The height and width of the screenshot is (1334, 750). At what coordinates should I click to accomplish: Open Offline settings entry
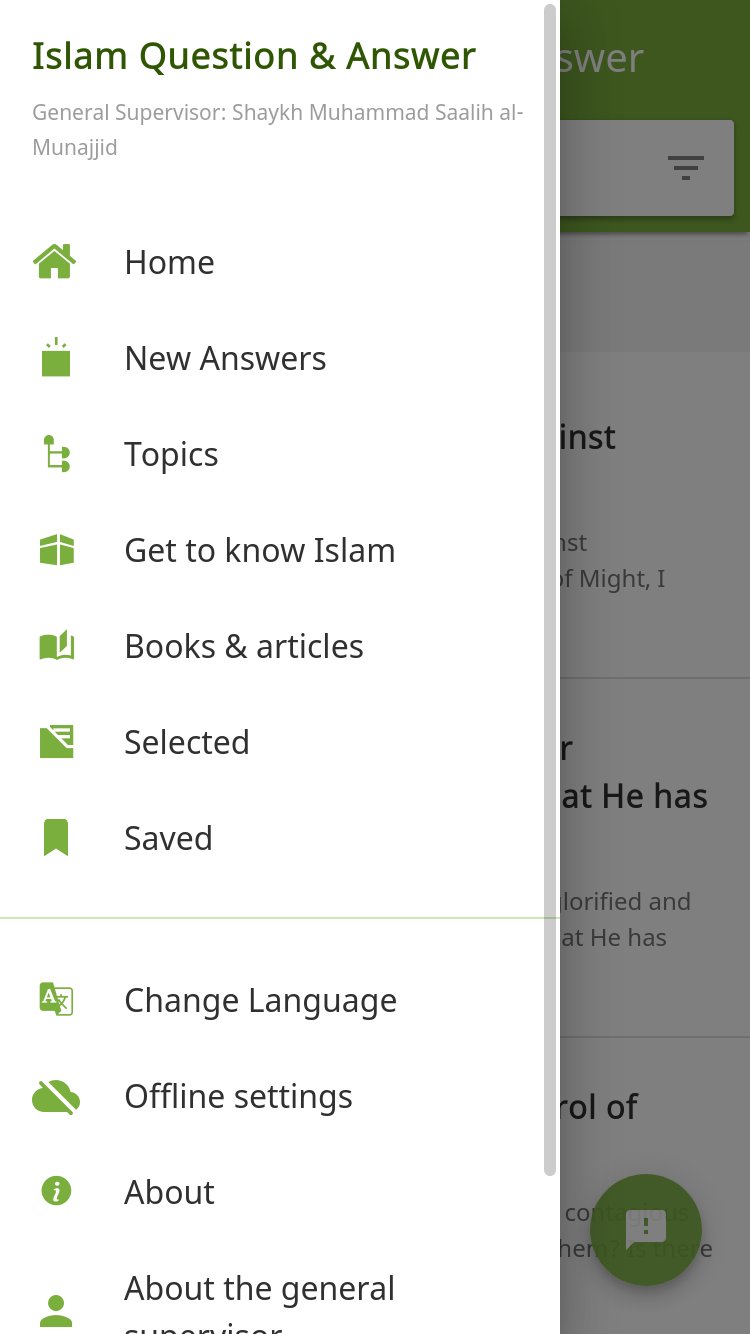click(x=280, y=1096)
